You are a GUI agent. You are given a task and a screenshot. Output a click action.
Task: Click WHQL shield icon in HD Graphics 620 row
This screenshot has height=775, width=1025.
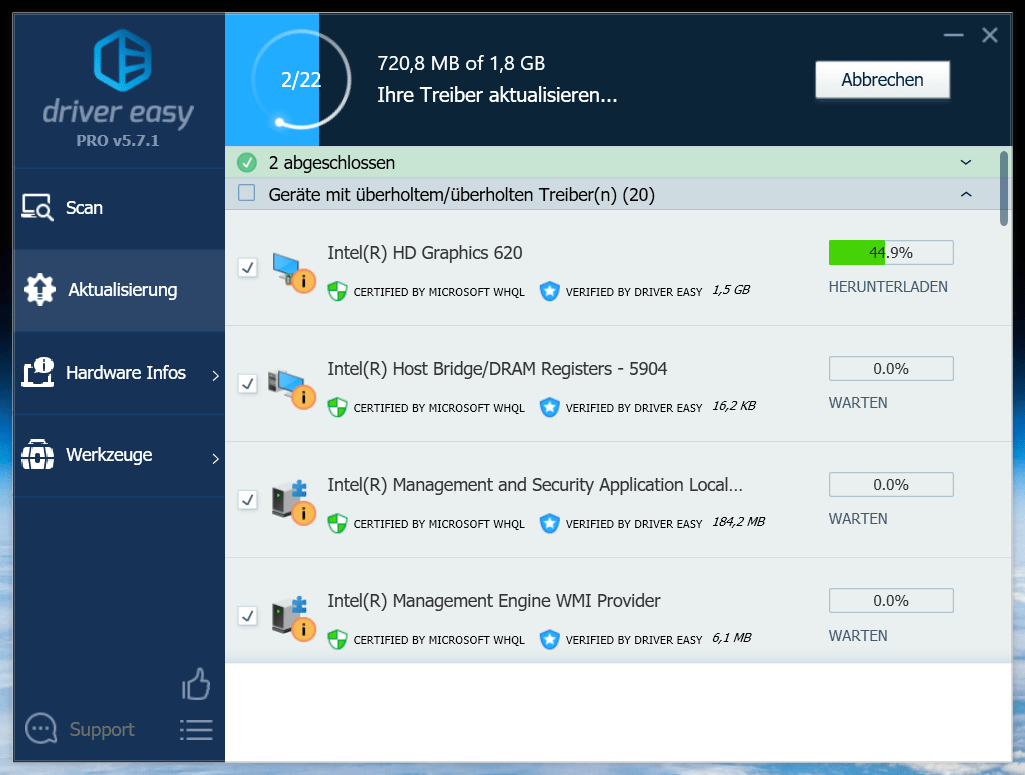click(337, 291)
